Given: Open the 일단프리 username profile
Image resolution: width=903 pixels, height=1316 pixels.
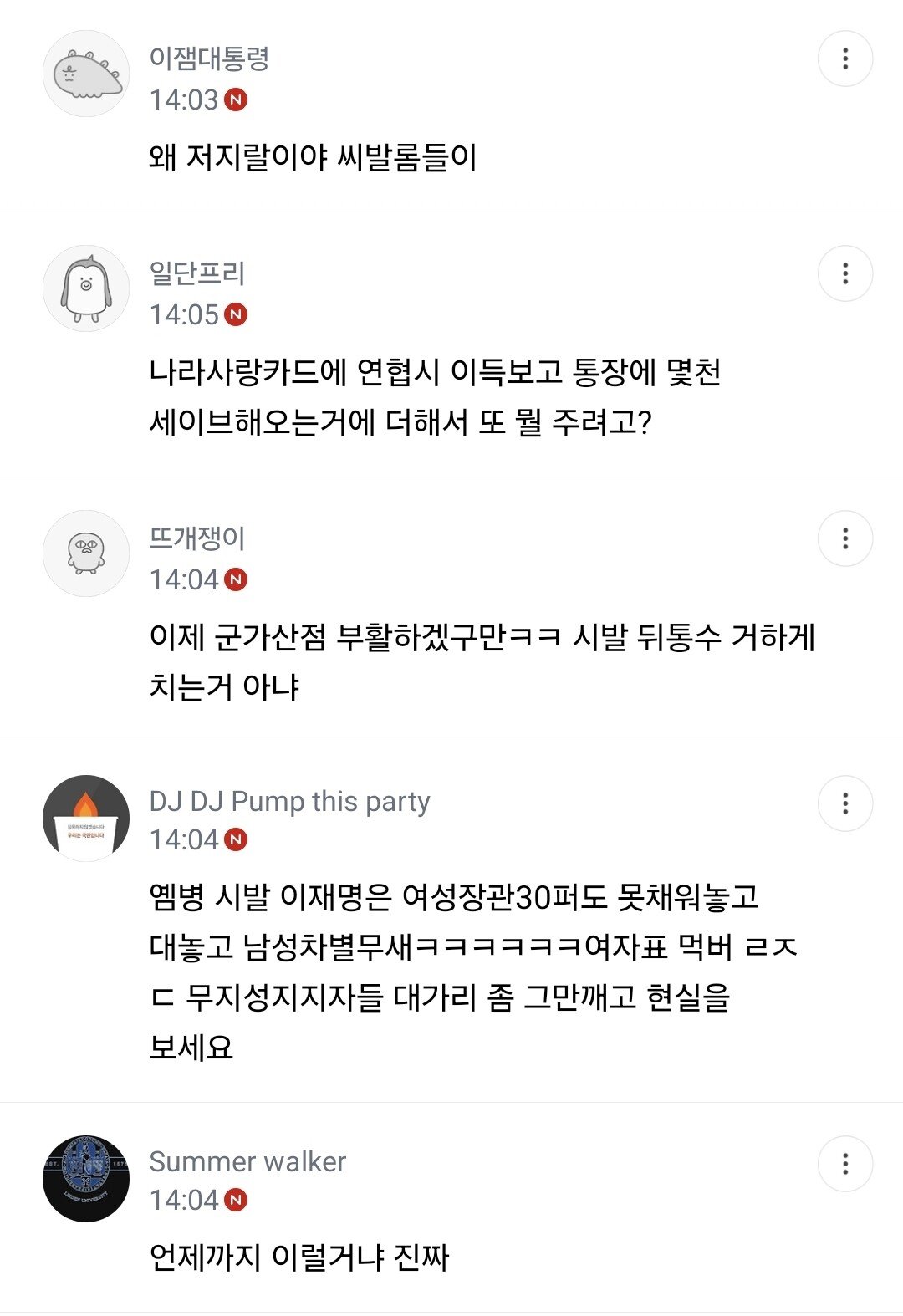Looking at the screenshot, I should (x=197, y=273).
